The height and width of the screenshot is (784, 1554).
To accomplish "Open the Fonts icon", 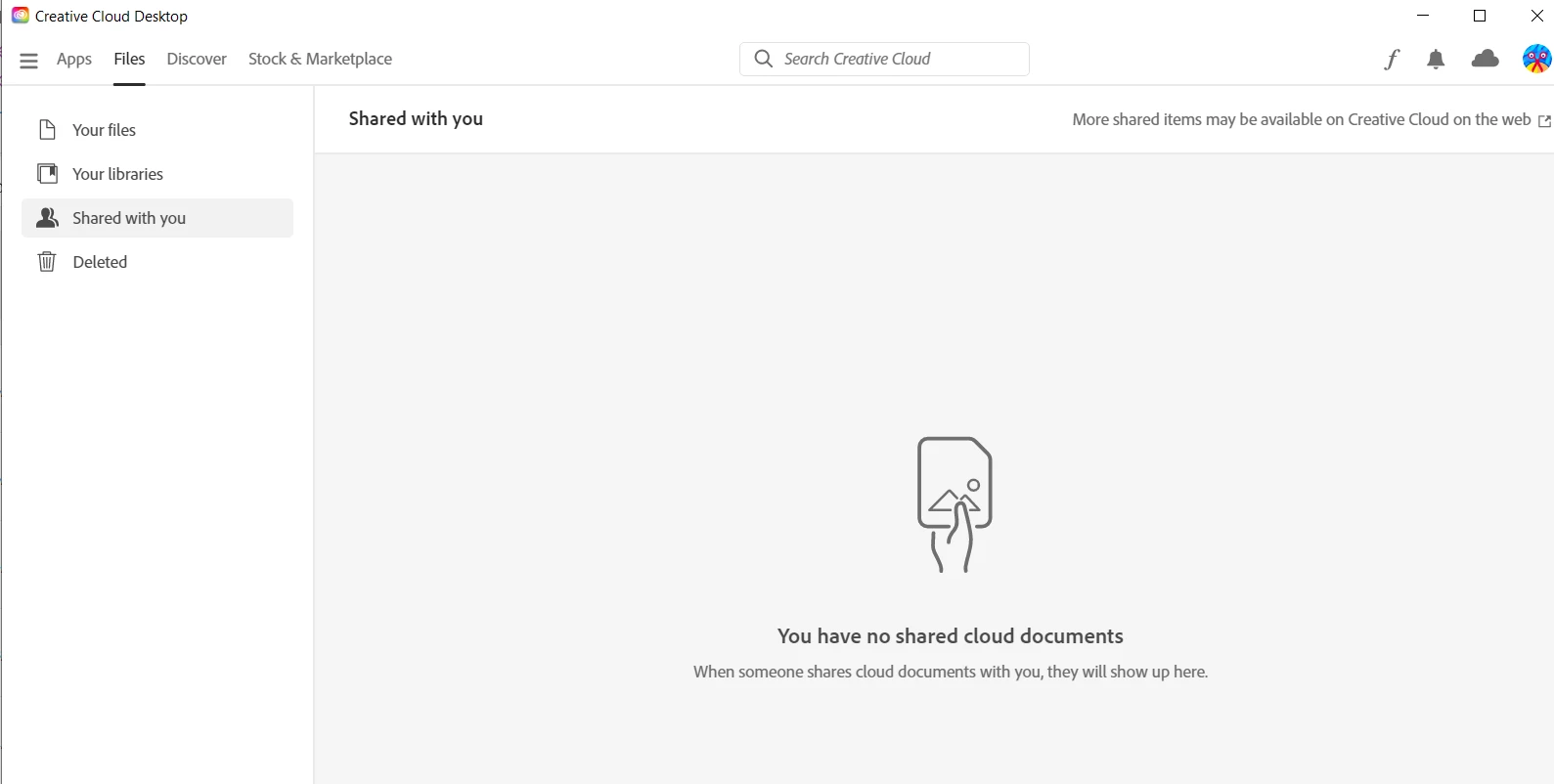I will [x=1392, y=60].
